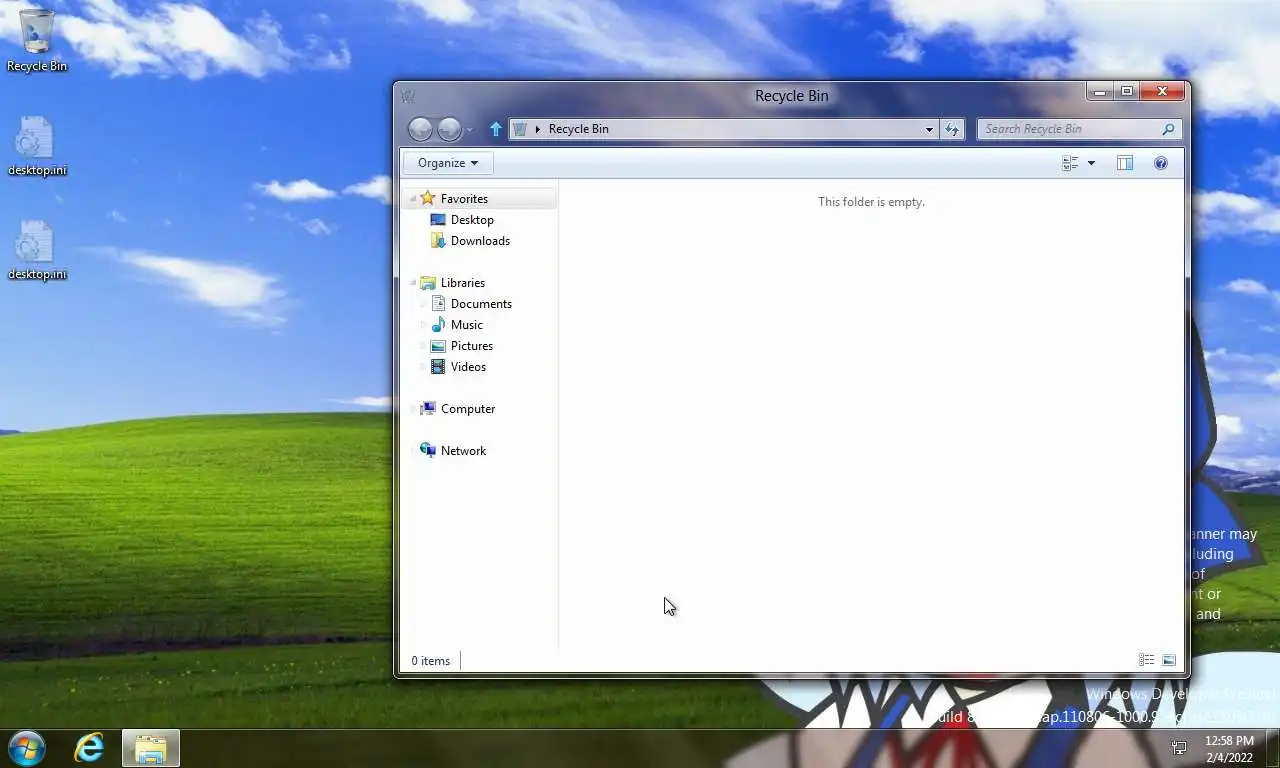Open the Documents library
This screenshot has width=1280, height=768.
(x=481, y=304)
